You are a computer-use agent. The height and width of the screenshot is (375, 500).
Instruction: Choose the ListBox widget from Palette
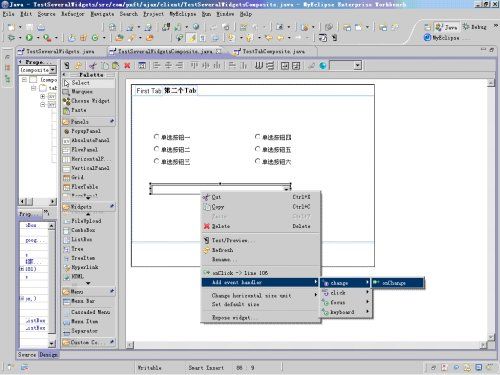click(82, 239)
